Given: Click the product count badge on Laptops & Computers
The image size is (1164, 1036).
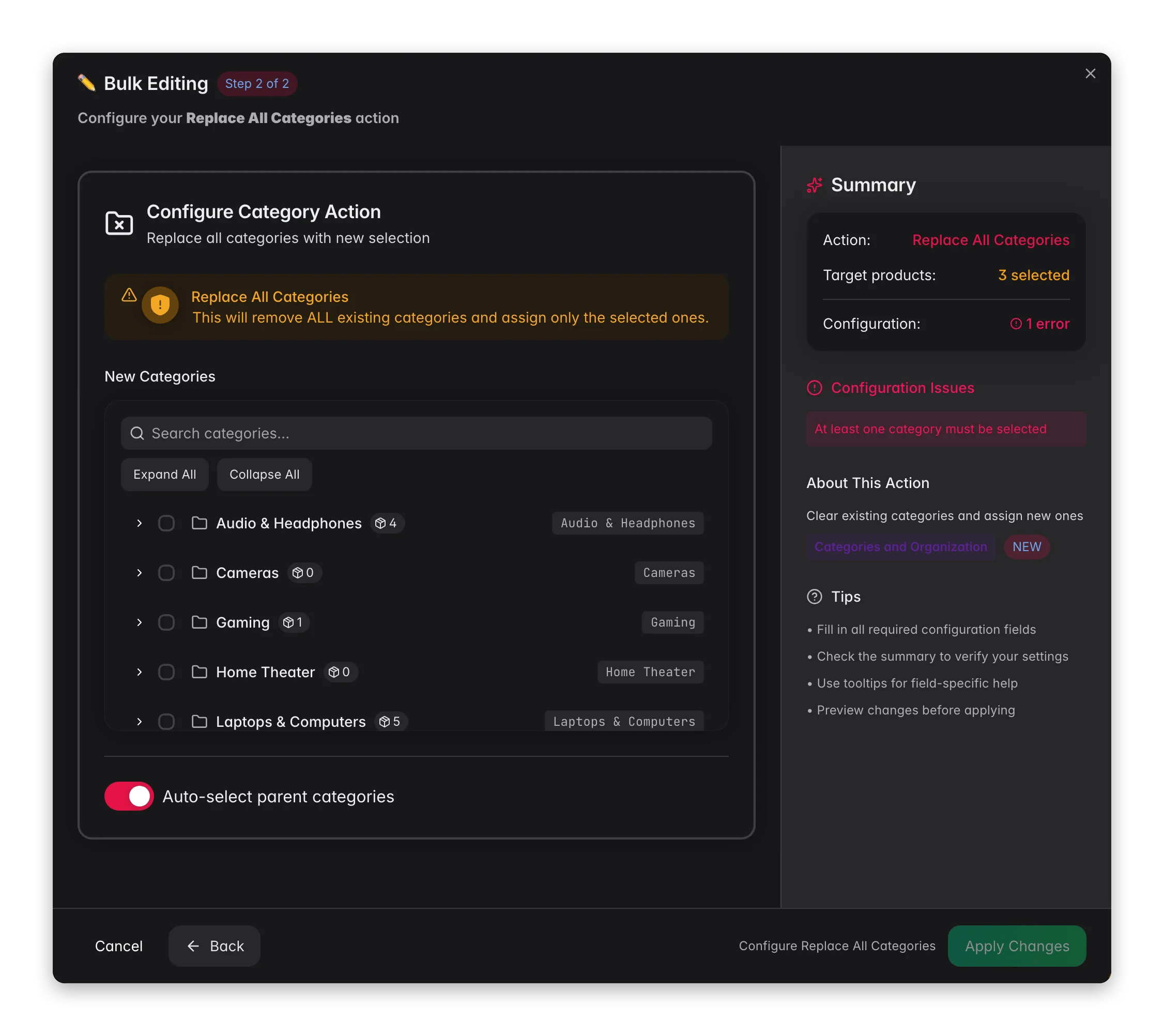Looking at the screenshot, I should coord(391,722).
